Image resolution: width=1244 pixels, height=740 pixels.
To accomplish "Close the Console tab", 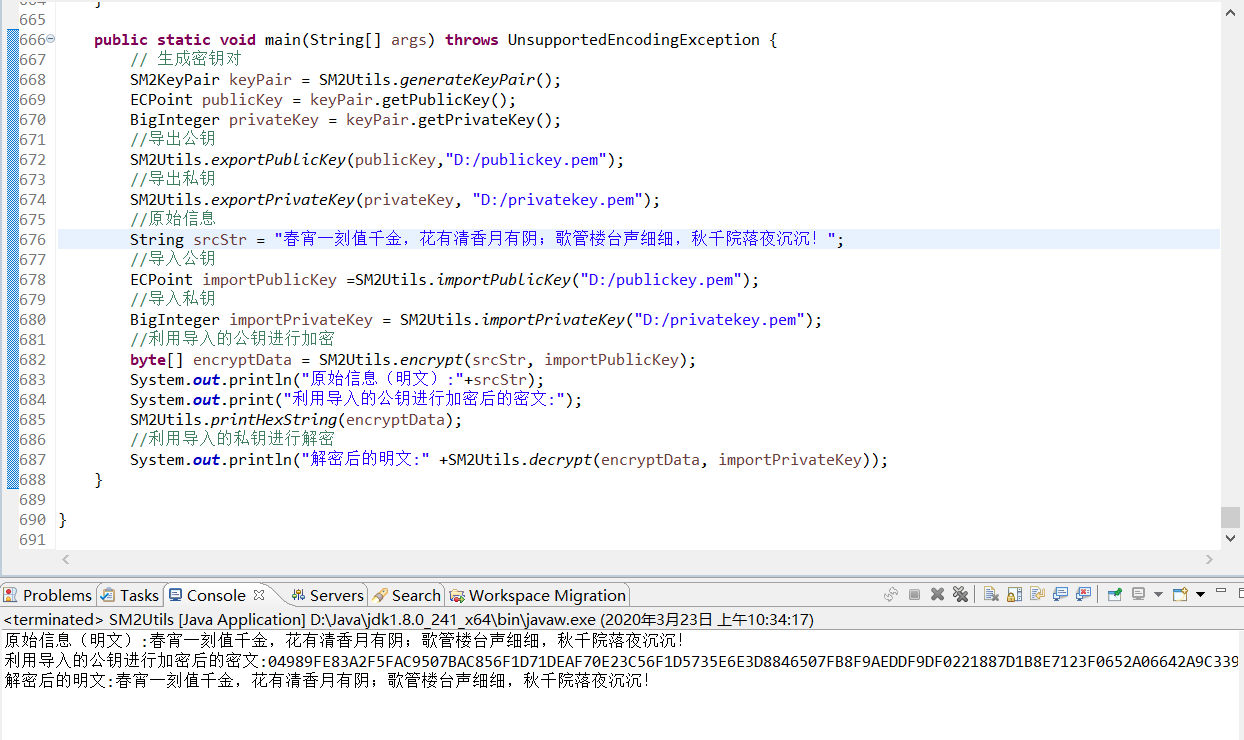I will tap(259, 594).
